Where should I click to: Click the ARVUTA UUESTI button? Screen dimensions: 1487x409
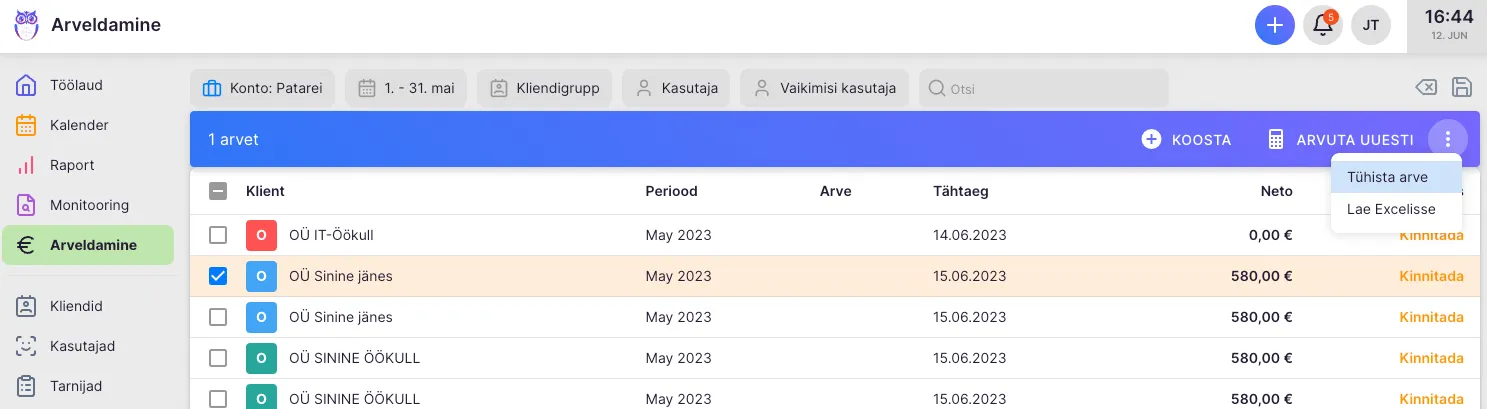[1340, 139]
